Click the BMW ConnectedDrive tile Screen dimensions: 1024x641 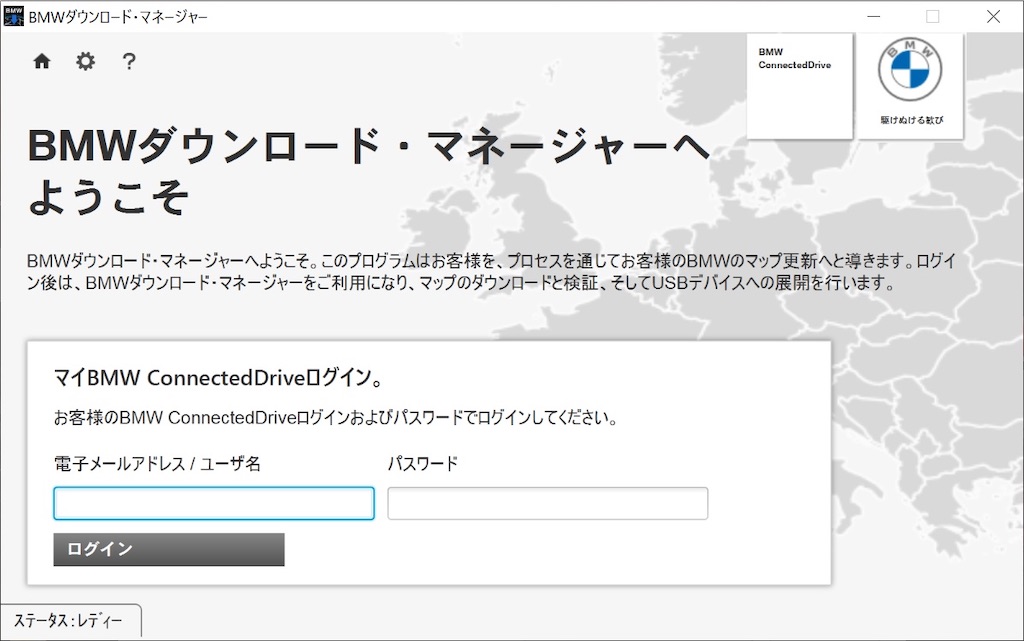point(798,84)
